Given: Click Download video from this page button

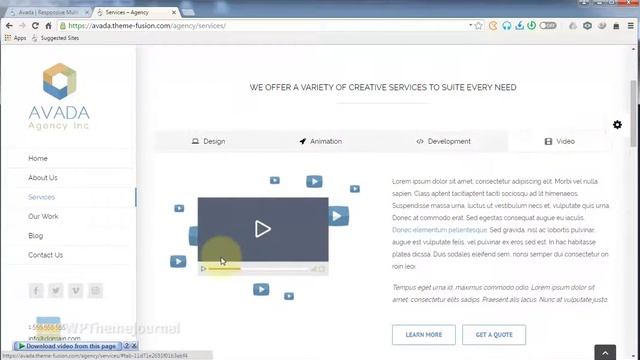Looking at the screenshot, I should tap(68, 346).
